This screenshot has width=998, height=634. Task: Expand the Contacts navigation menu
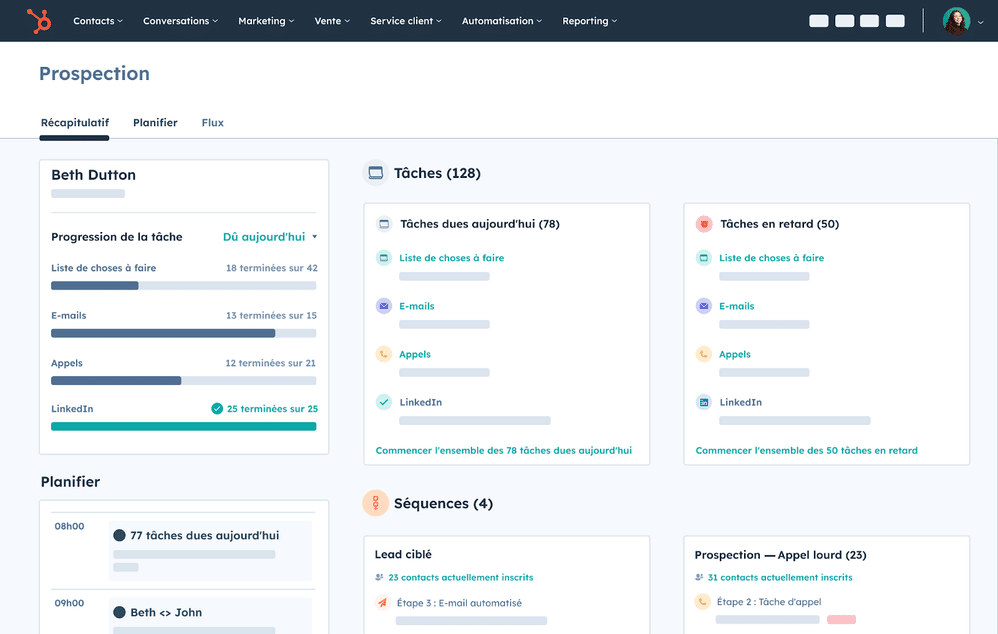click(x=97, y=20)
